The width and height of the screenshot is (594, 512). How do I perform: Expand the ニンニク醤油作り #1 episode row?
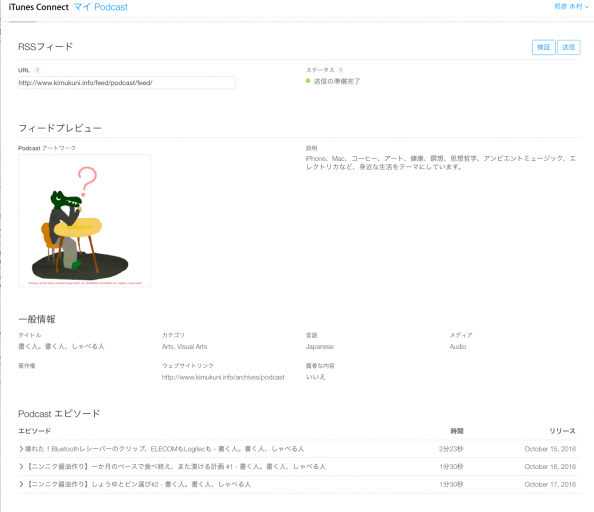299,467
